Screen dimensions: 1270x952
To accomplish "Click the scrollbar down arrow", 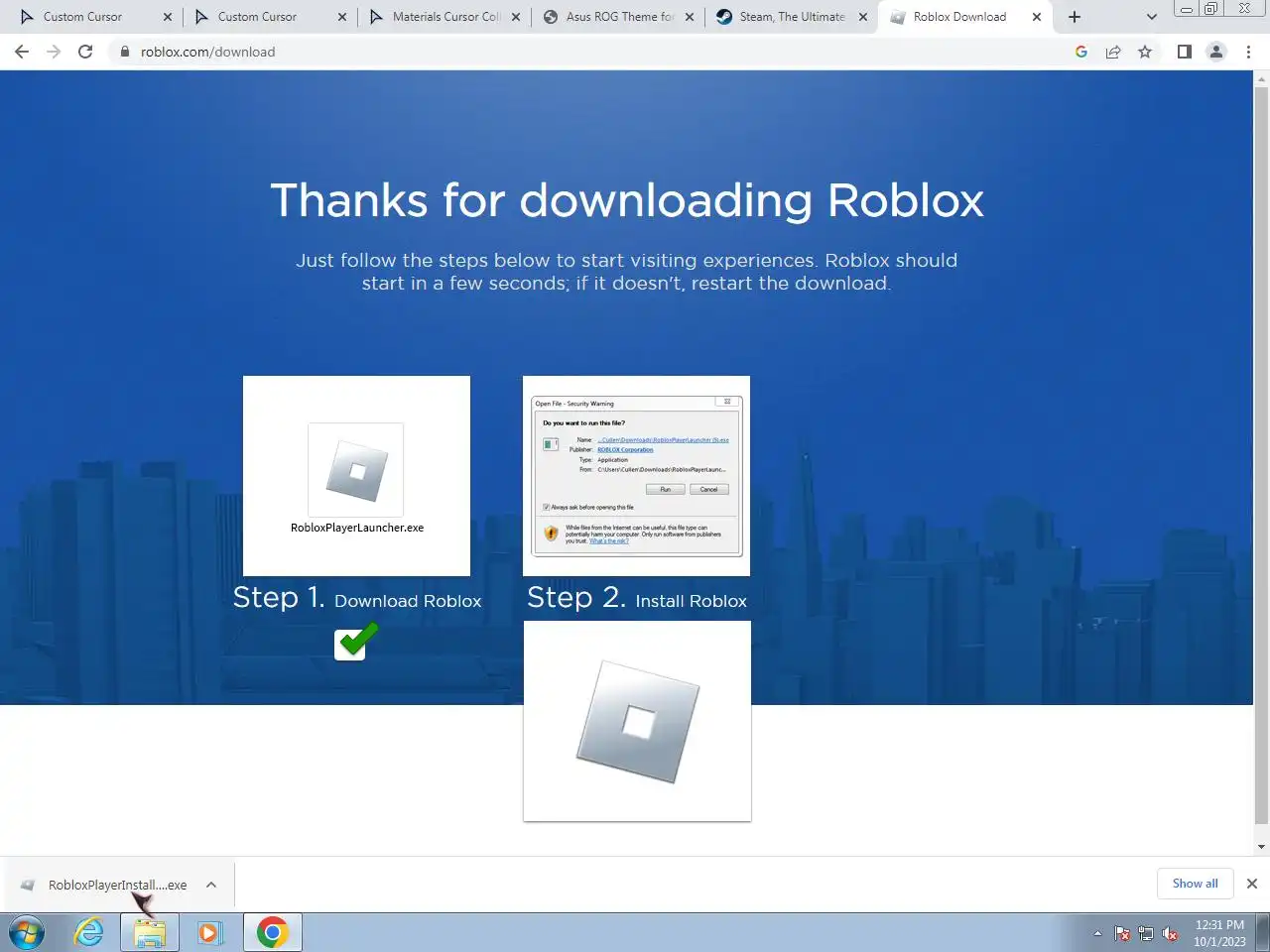I will [1261, 847].
